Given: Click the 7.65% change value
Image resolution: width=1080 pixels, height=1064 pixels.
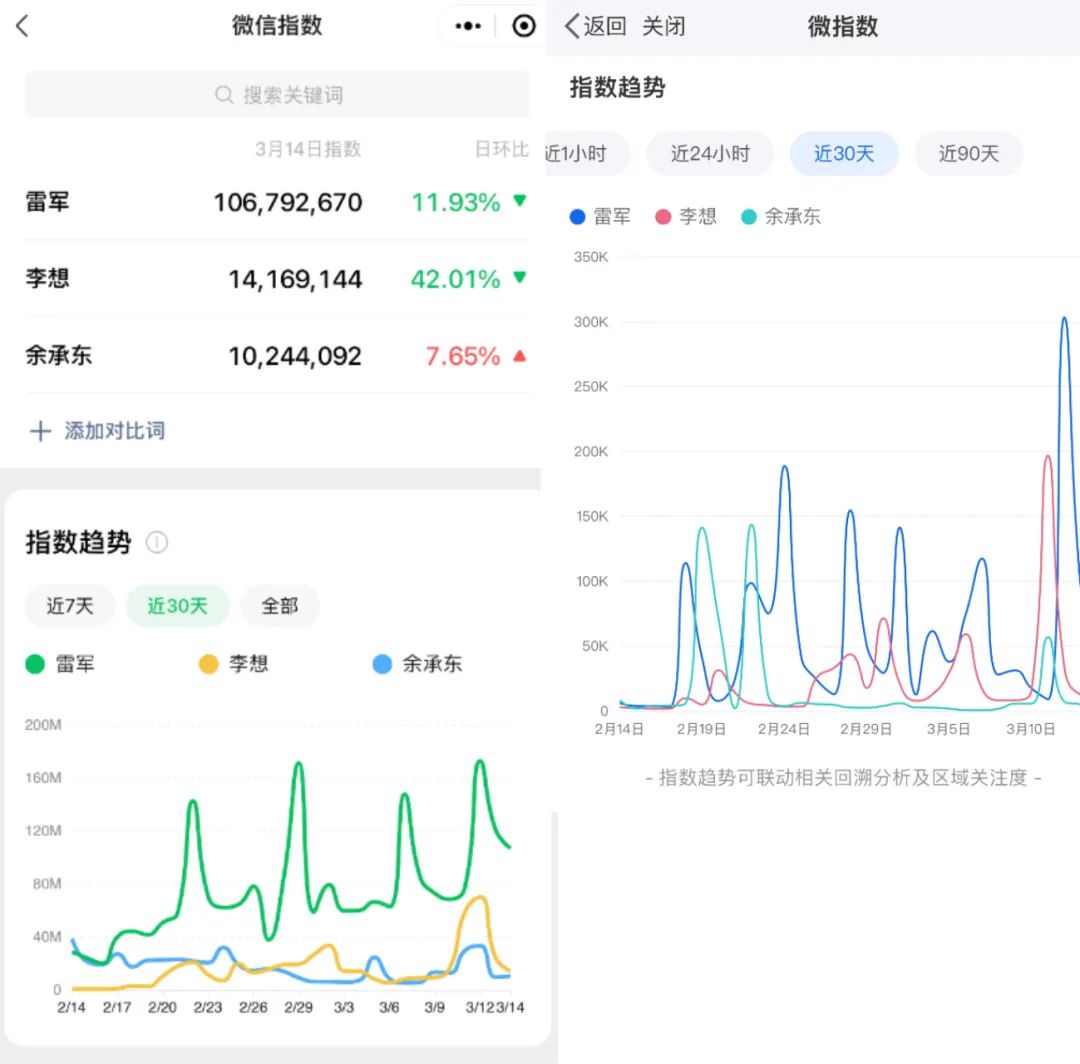Looking at the screenshot, I should coord(463,356).
